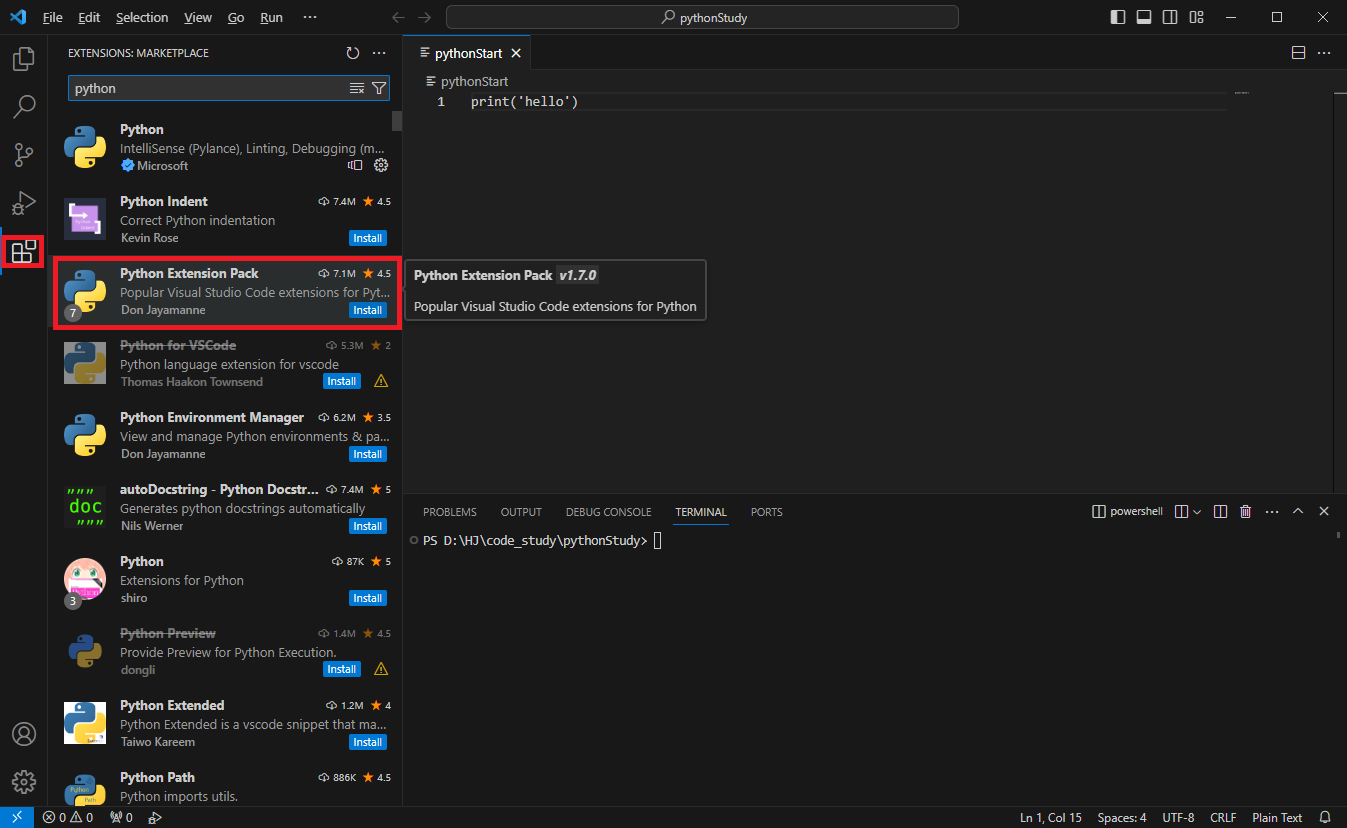Open the Edit menu
This screenshot has width=1347, height=828.
(x=89, y=18)
